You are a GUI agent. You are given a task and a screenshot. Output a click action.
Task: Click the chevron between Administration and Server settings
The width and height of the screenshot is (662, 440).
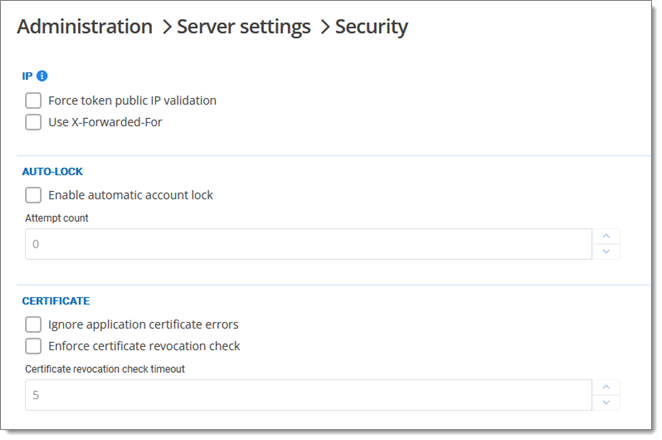(x=165, y=28)
